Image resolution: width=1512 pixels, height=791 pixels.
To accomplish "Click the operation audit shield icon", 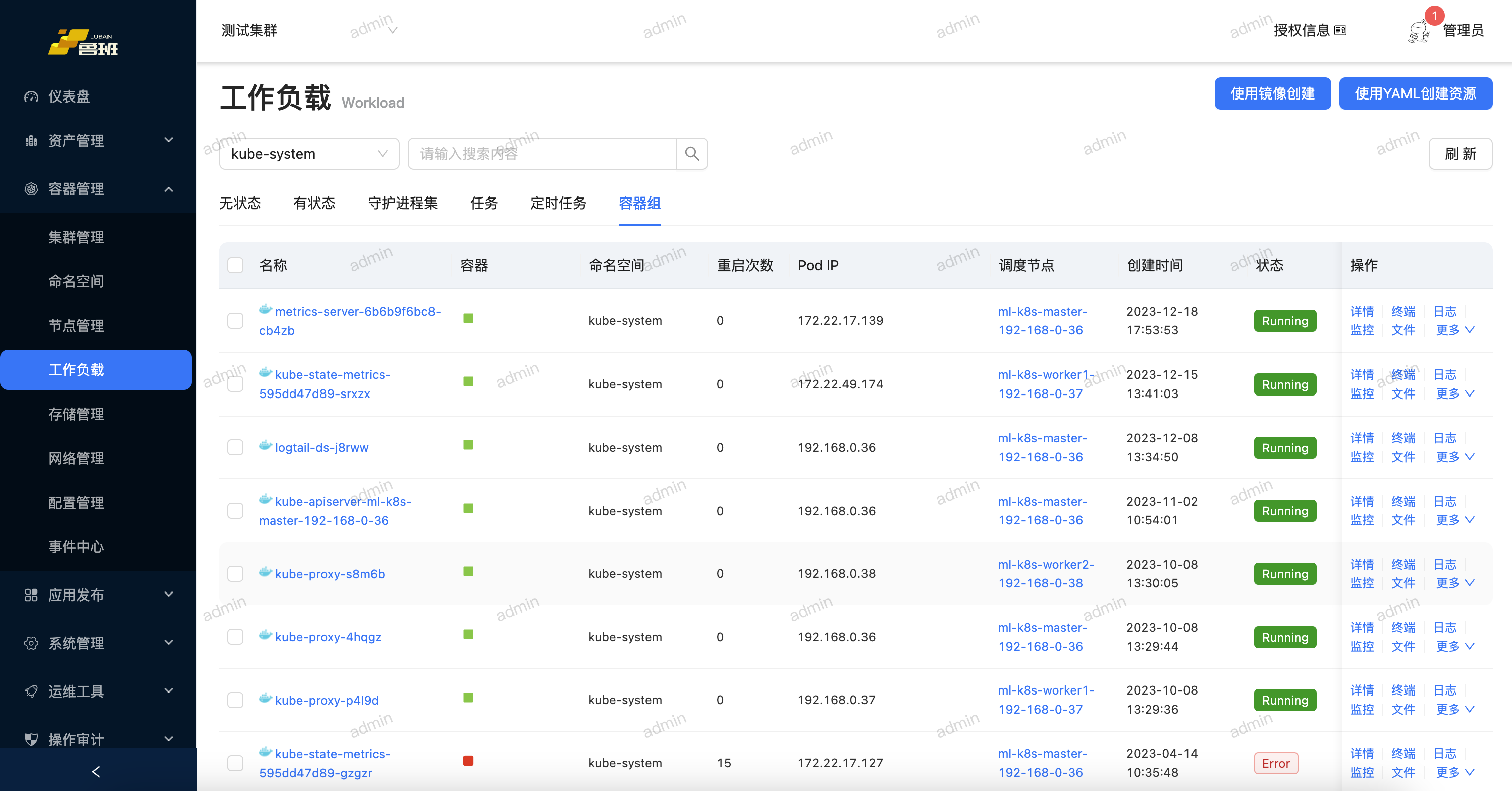I will [31, 739].
